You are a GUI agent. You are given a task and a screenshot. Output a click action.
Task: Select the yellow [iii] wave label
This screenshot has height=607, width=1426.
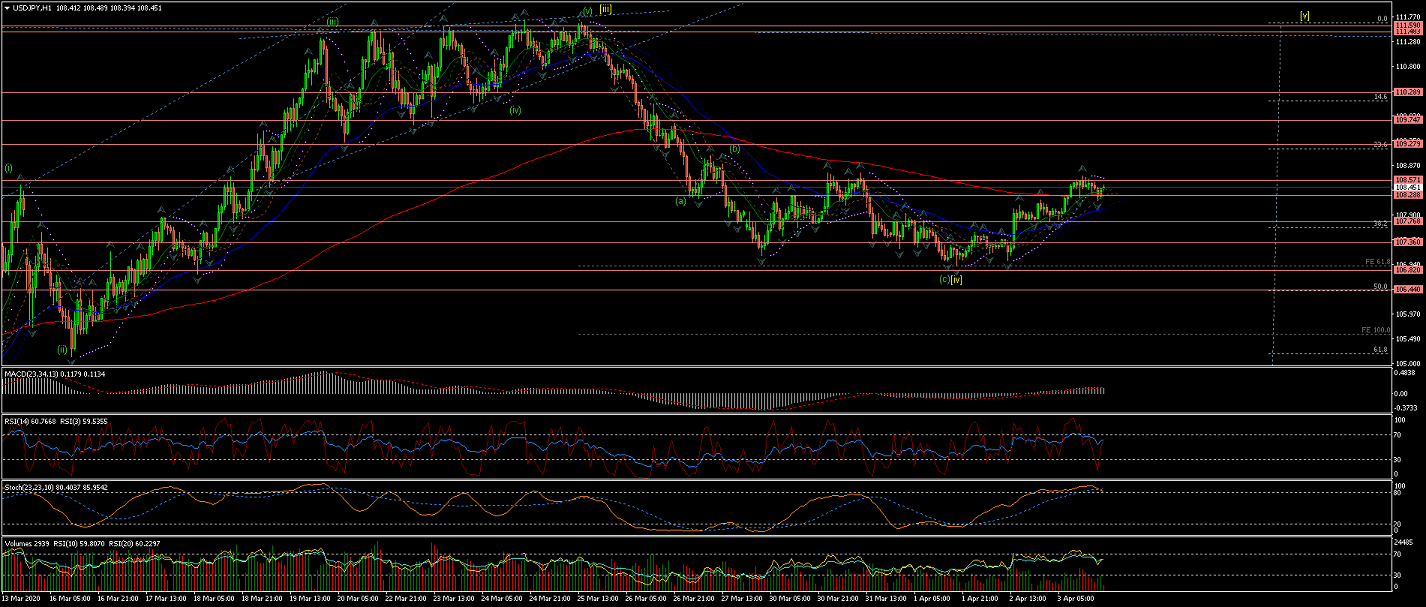pos(606,9)
